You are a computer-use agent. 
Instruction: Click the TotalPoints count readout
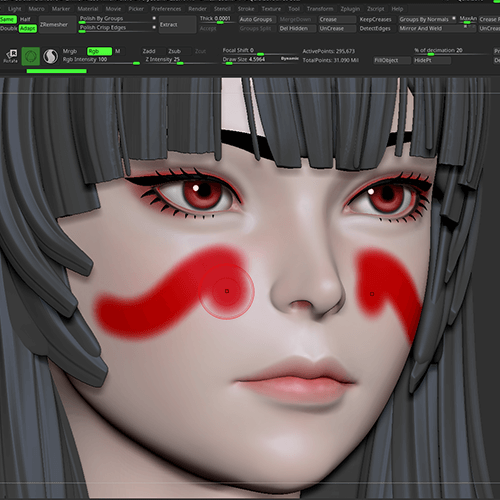coord(331,60)
